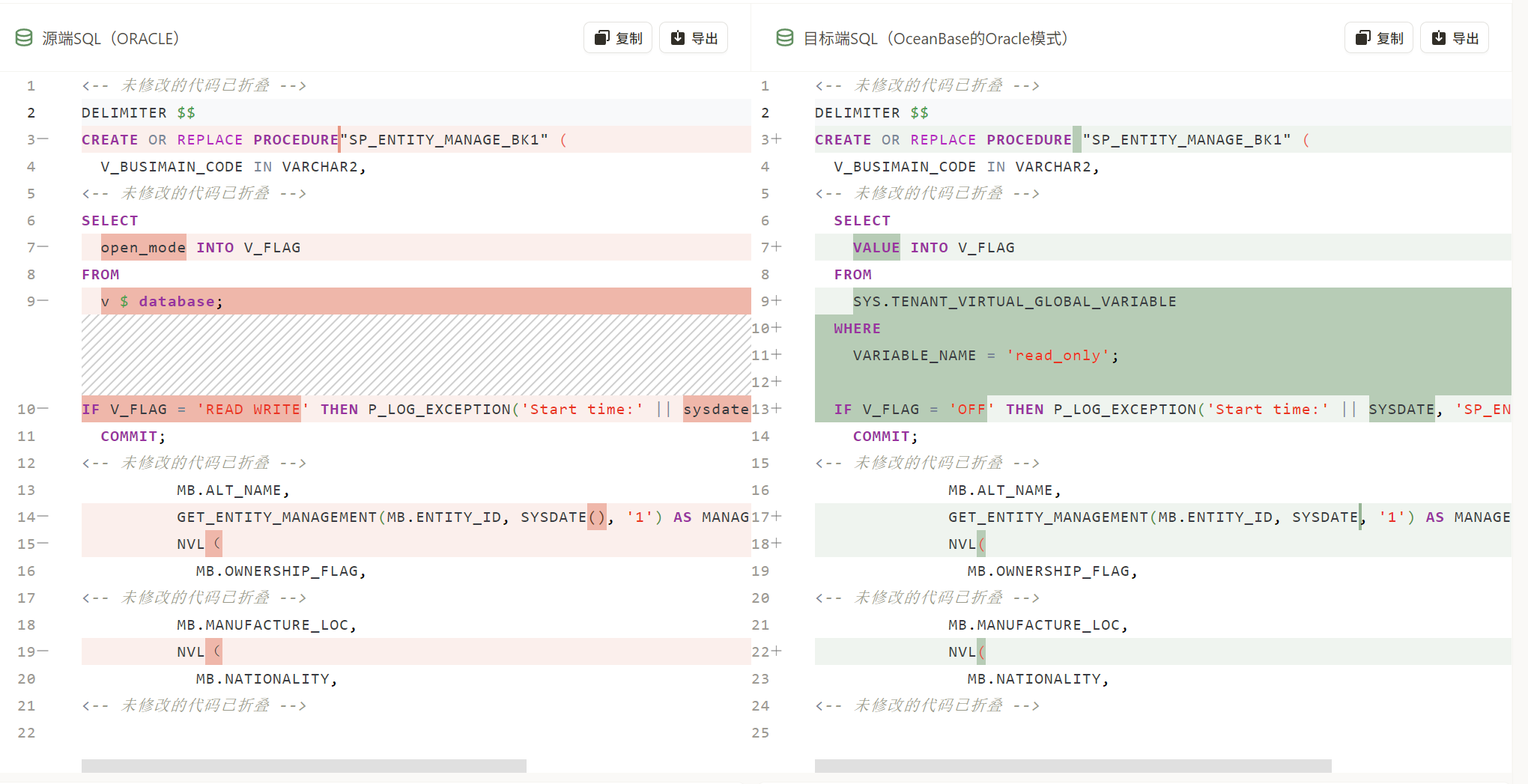Click the open_mode text in source
This screenshot has height=784, width=1528.
[x=143, y=247]
